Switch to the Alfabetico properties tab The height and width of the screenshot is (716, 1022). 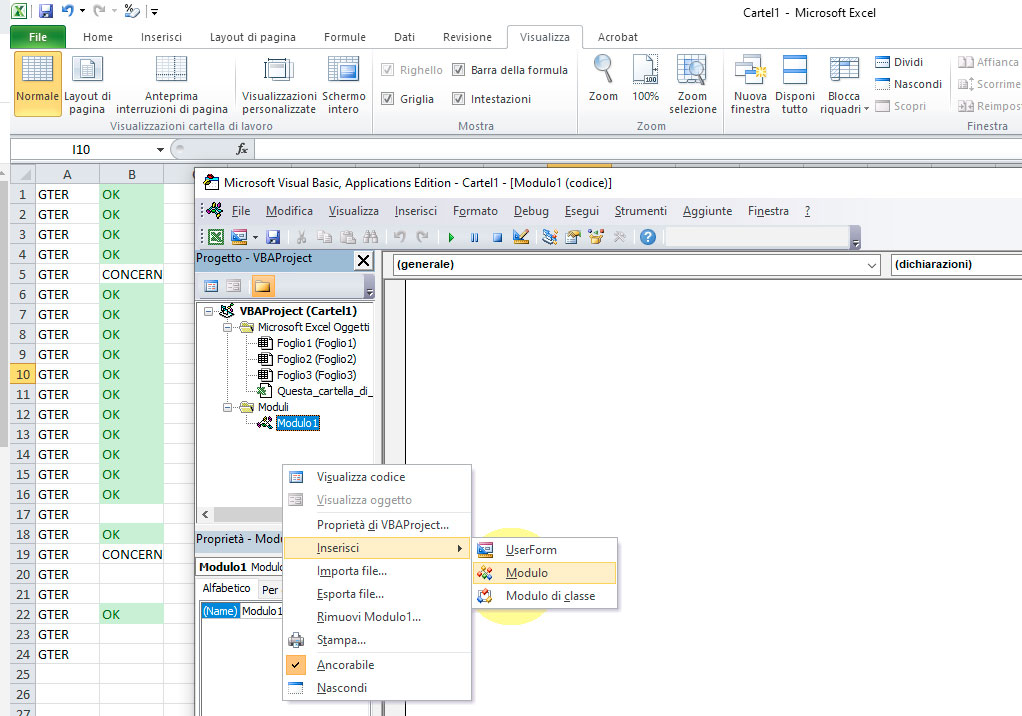point(226,588)
